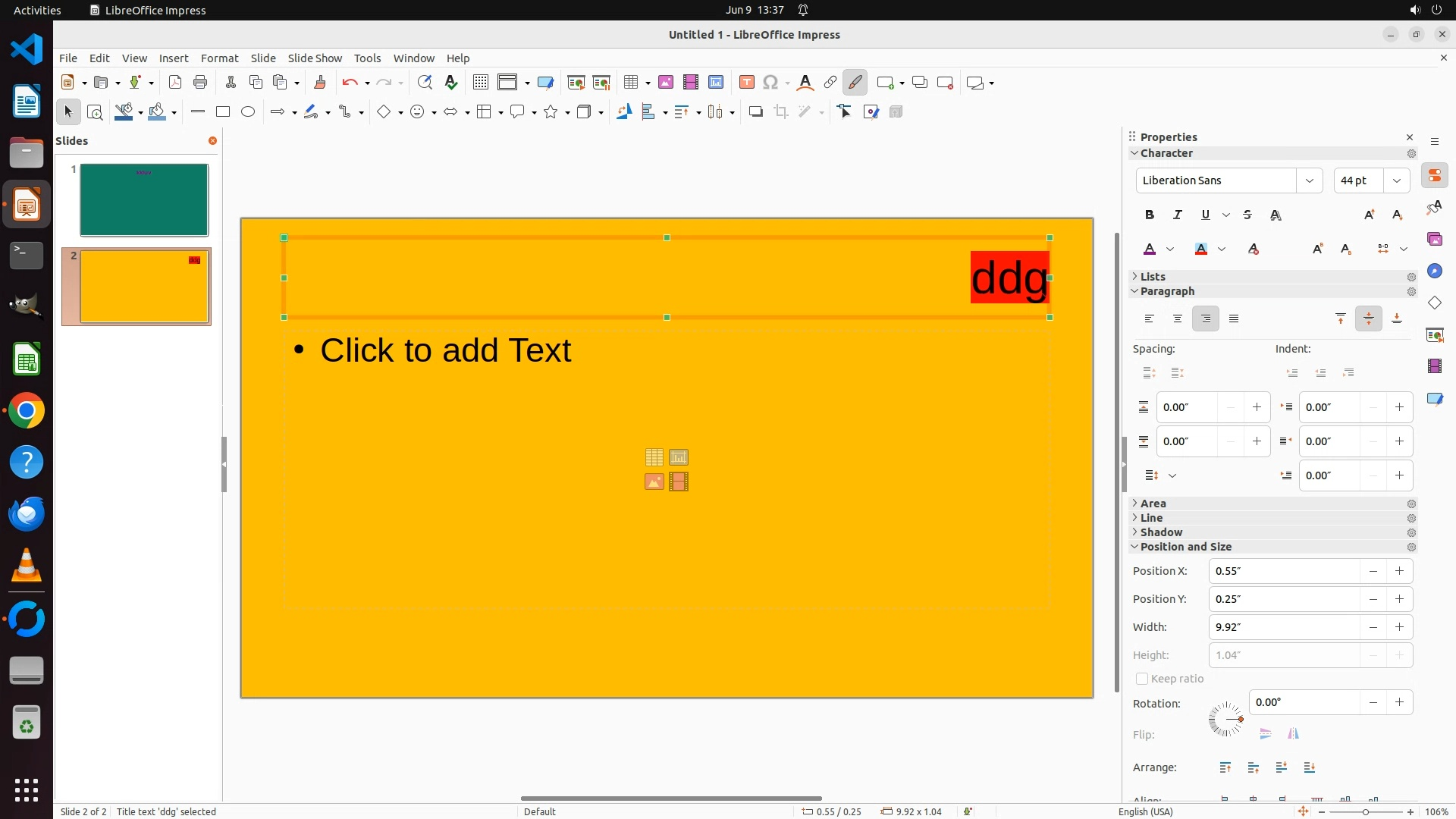
Task: Toggle Bold in Character panel
Action: (1150, 215)
